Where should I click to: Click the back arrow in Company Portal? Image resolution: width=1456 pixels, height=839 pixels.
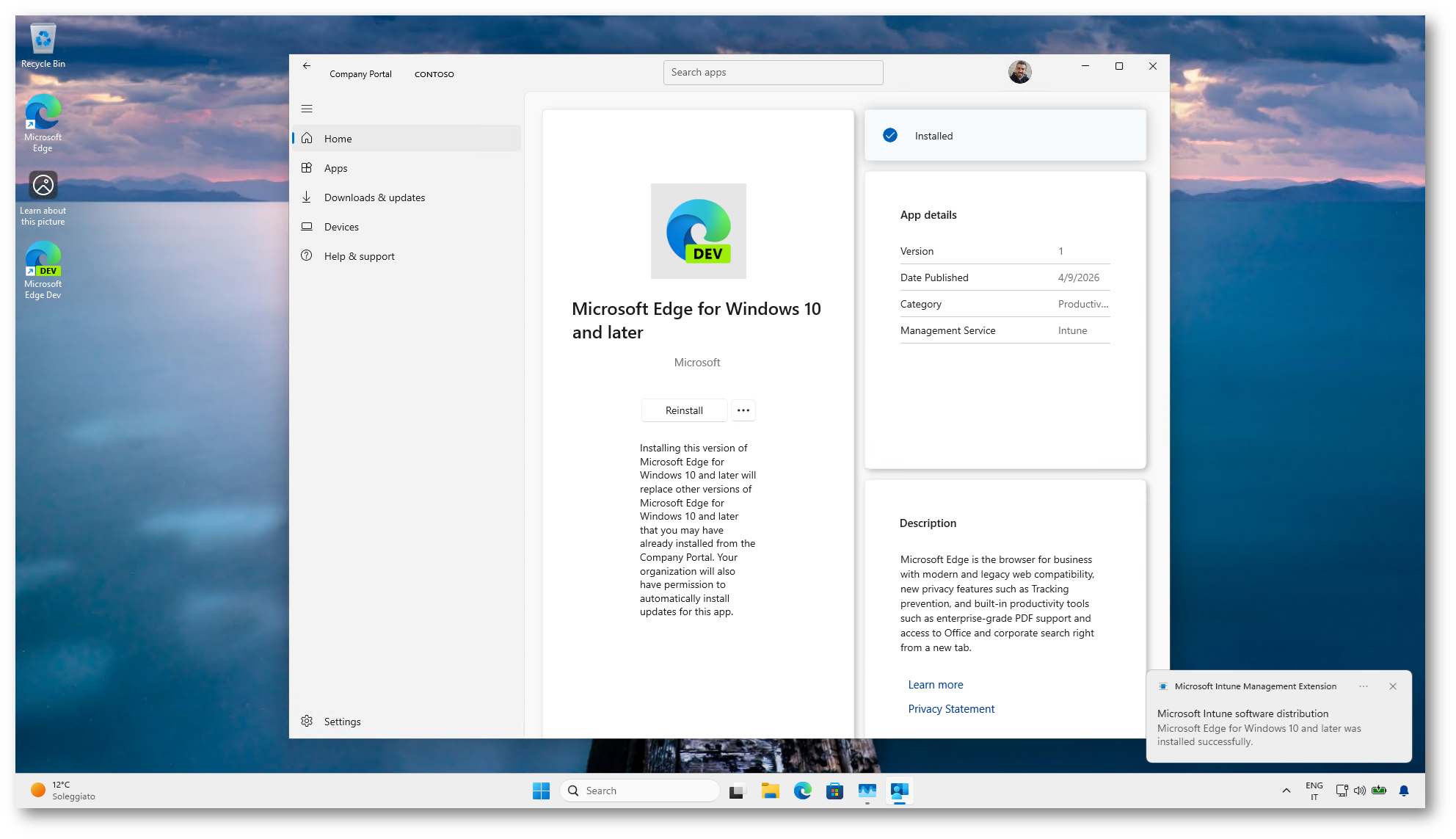tap(307, 66)
